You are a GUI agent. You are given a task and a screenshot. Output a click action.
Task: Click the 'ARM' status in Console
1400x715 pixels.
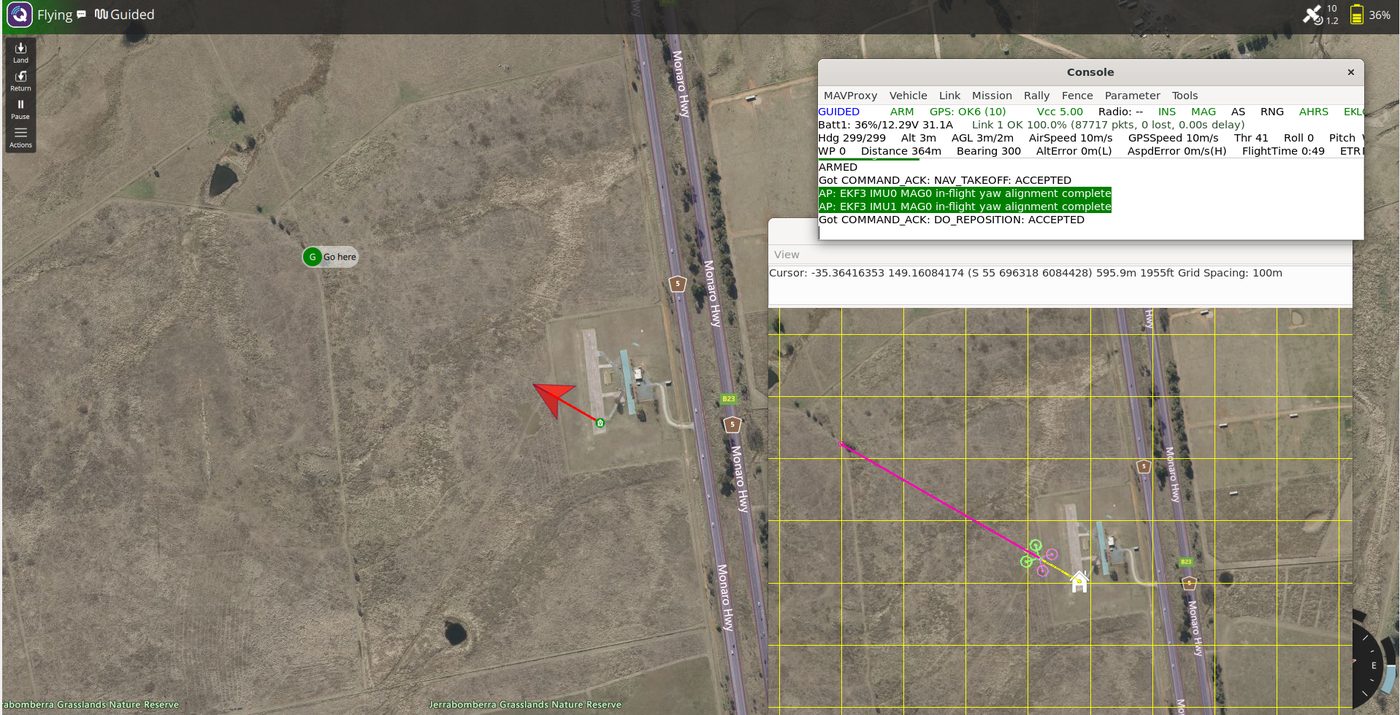pyautogui.click(x=902, y=112)
